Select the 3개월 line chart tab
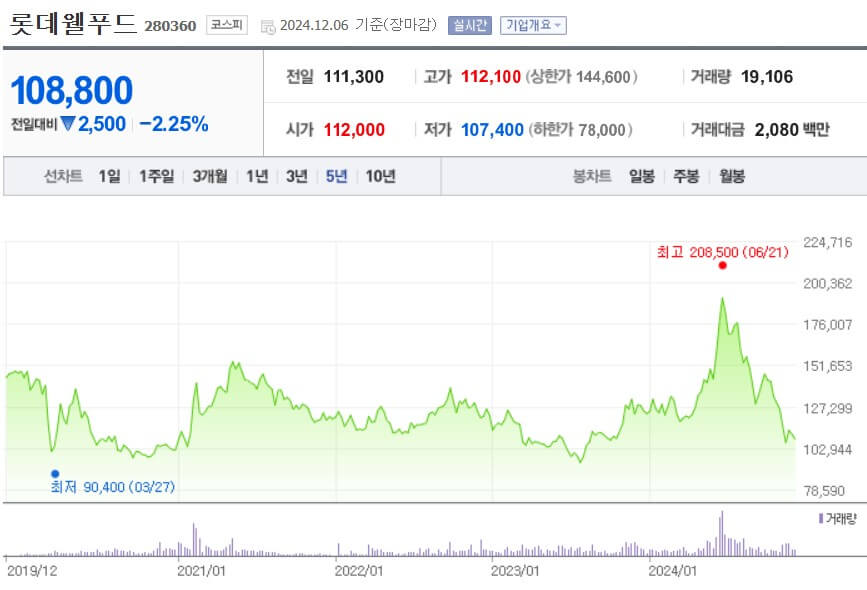Image resolution: width=867 pixels, height=590 pixels. click(210, 176)
